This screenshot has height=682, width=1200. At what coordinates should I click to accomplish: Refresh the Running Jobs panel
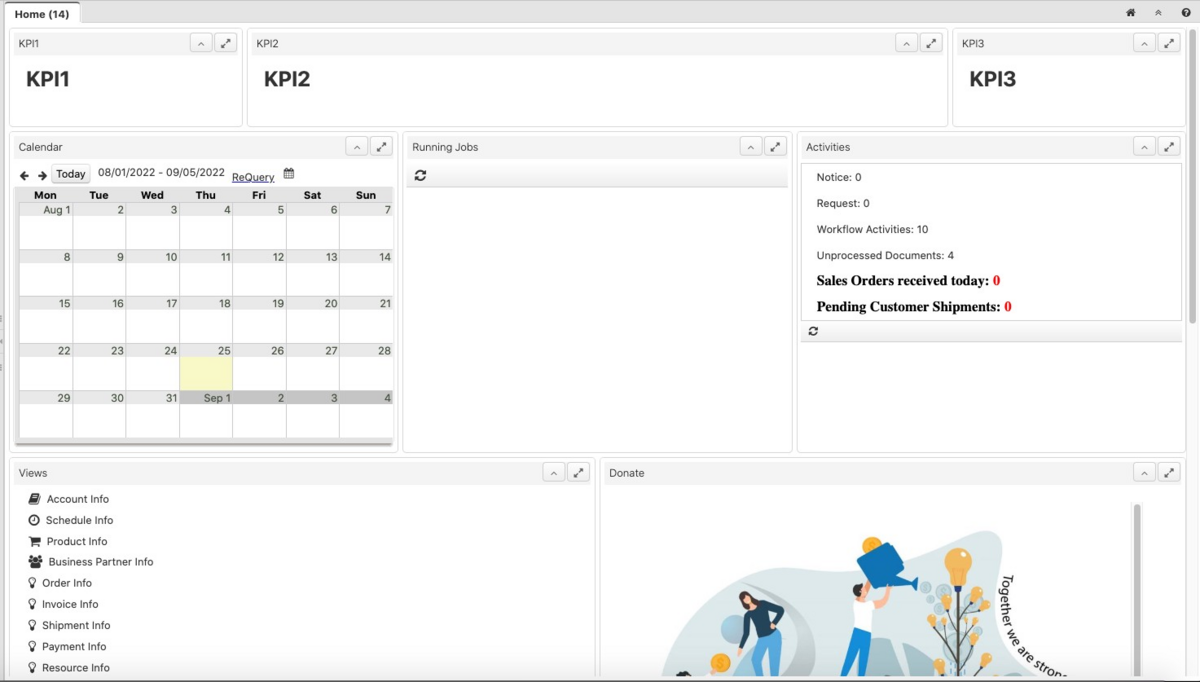pyautogui.click(x=420, y=175)
